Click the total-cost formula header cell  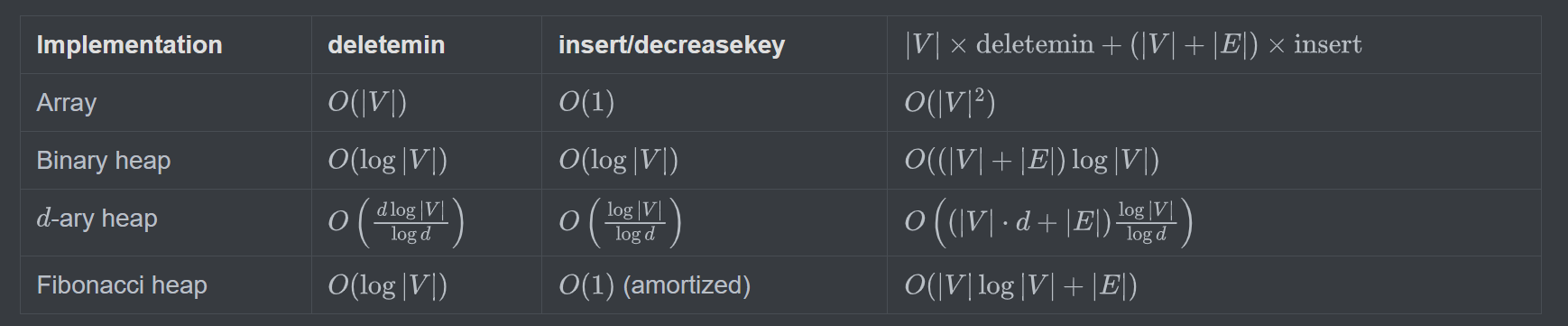[1133, 45]
